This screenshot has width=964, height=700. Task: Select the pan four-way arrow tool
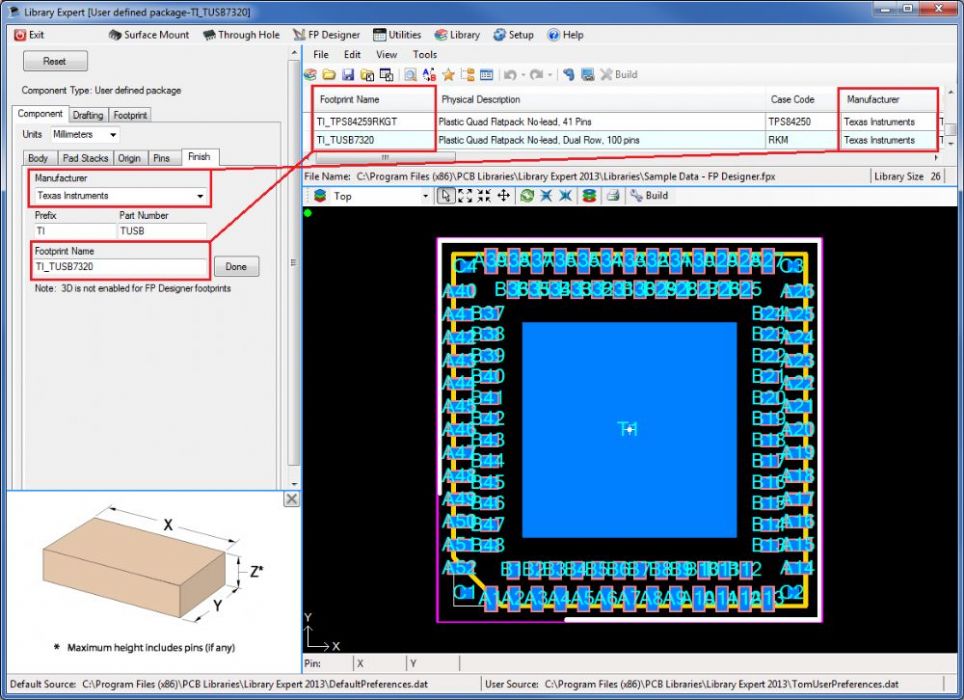pyautogui.click(x=504, y=196)
